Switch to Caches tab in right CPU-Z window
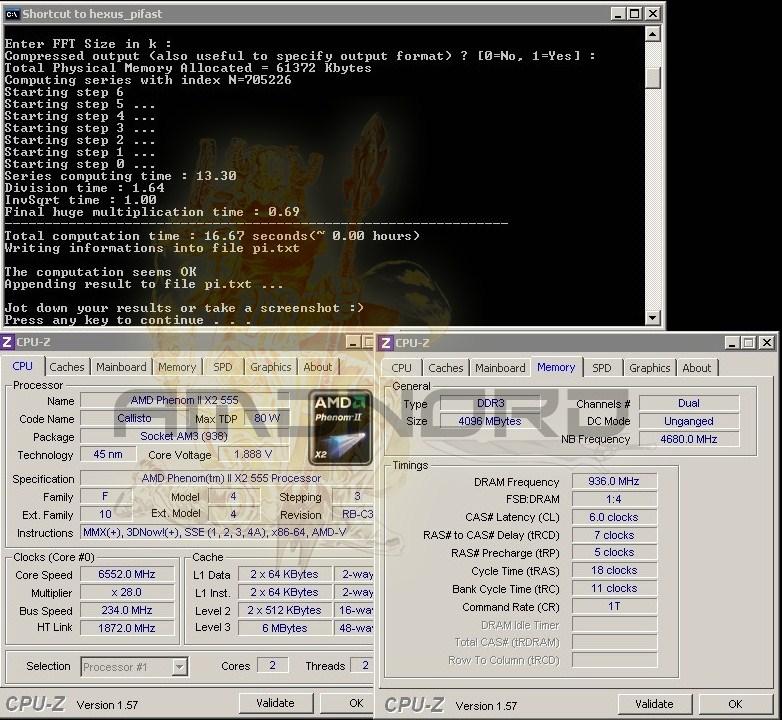Screen dimensions: 782x720 click(446, 368)
